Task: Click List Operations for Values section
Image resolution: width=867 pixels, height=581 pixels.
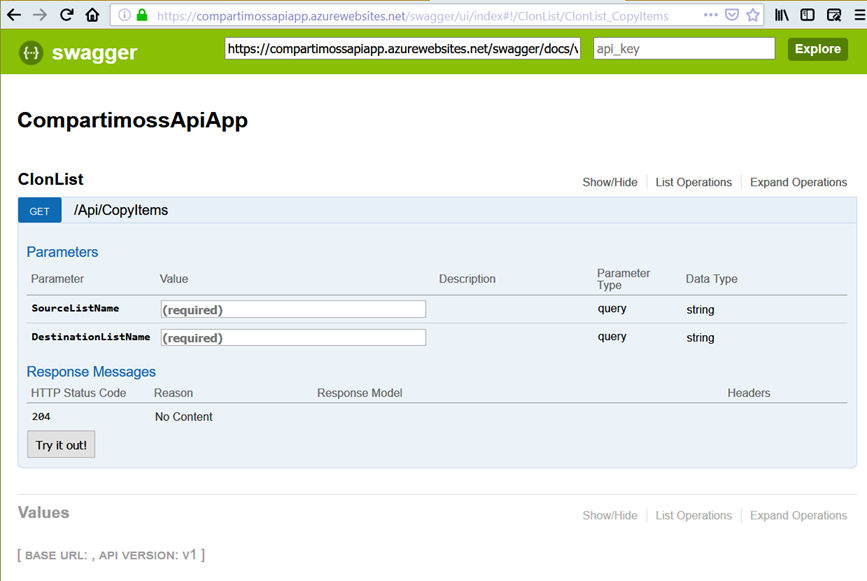Action: [693, 515]
